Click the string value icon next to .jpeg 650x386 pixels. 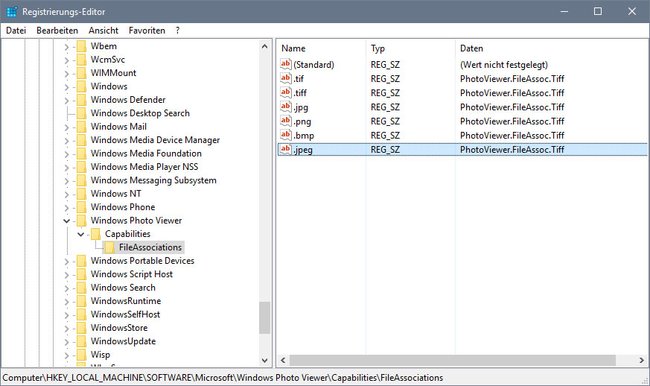[286, 149]
